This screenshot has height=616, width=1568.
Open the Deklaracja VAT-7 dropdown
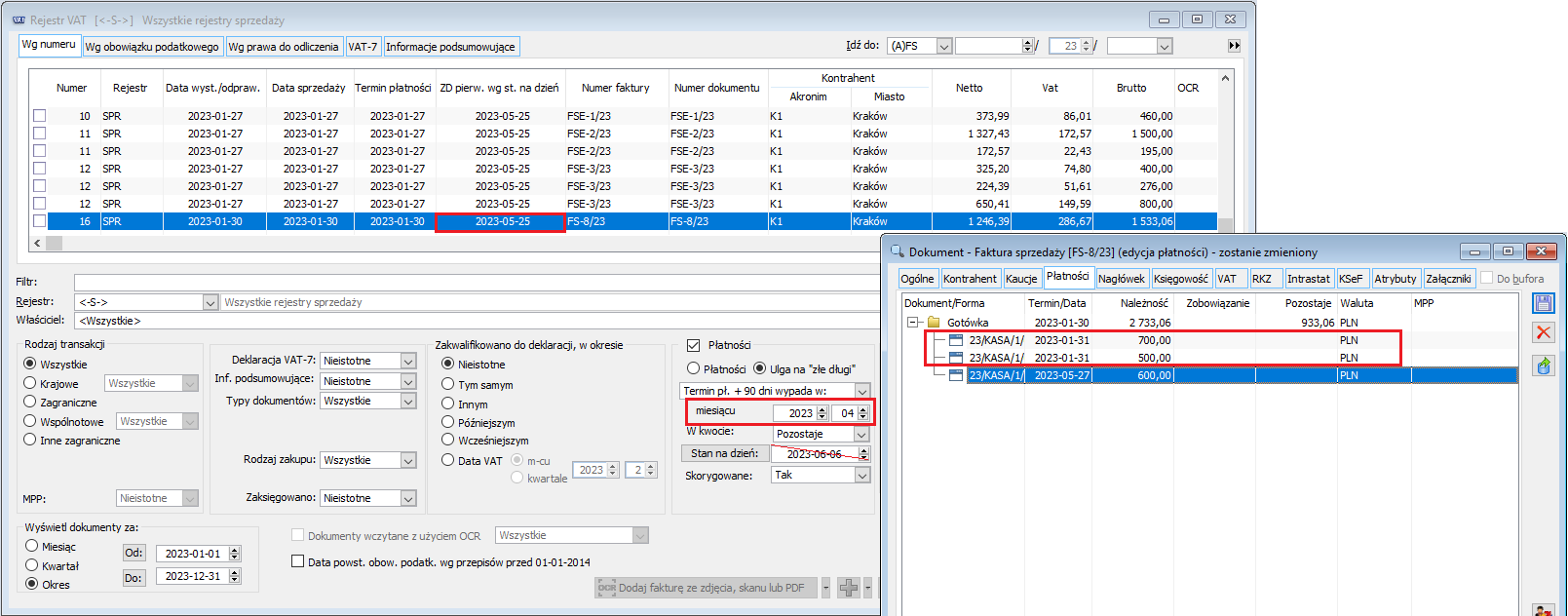click(x=408, y=361)
